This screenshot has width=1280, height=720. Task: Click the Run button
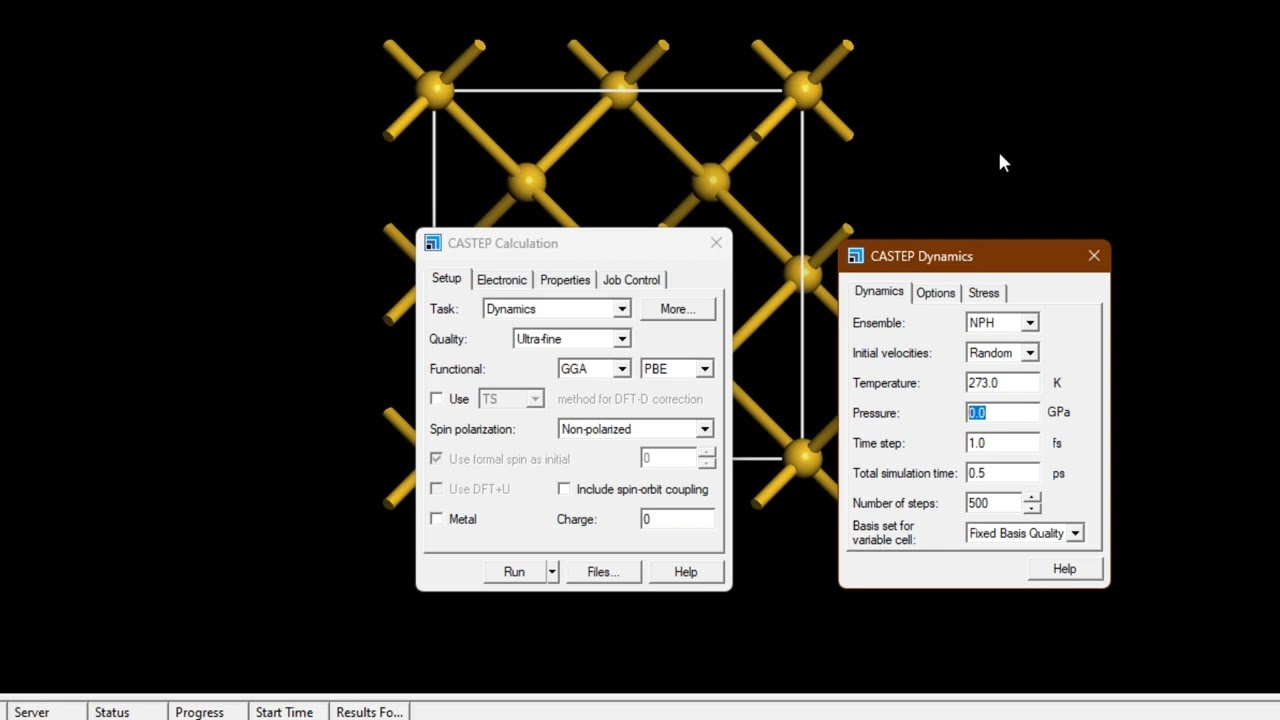pos(514,572)
